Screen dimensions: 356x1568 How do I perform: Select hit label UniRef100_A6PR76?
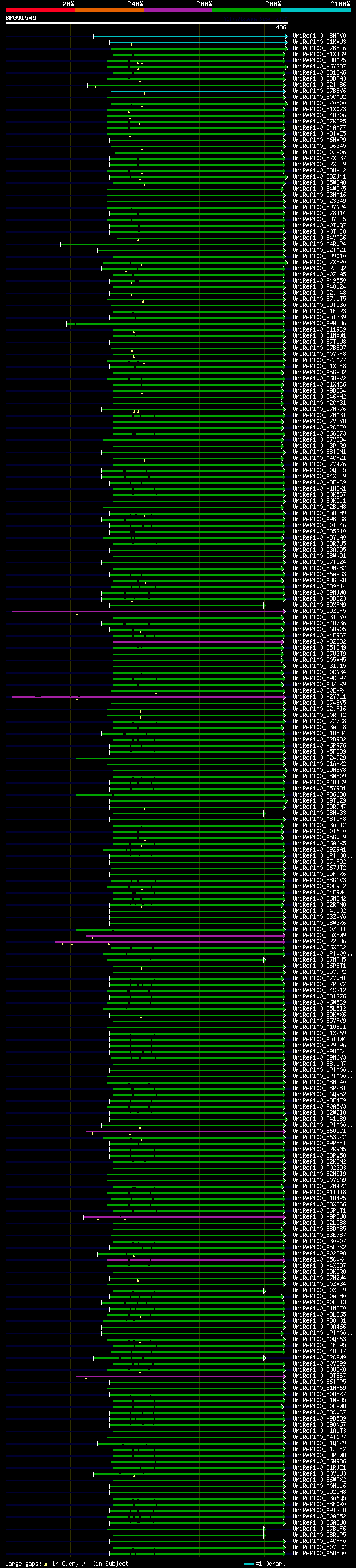tap(319, 746)
